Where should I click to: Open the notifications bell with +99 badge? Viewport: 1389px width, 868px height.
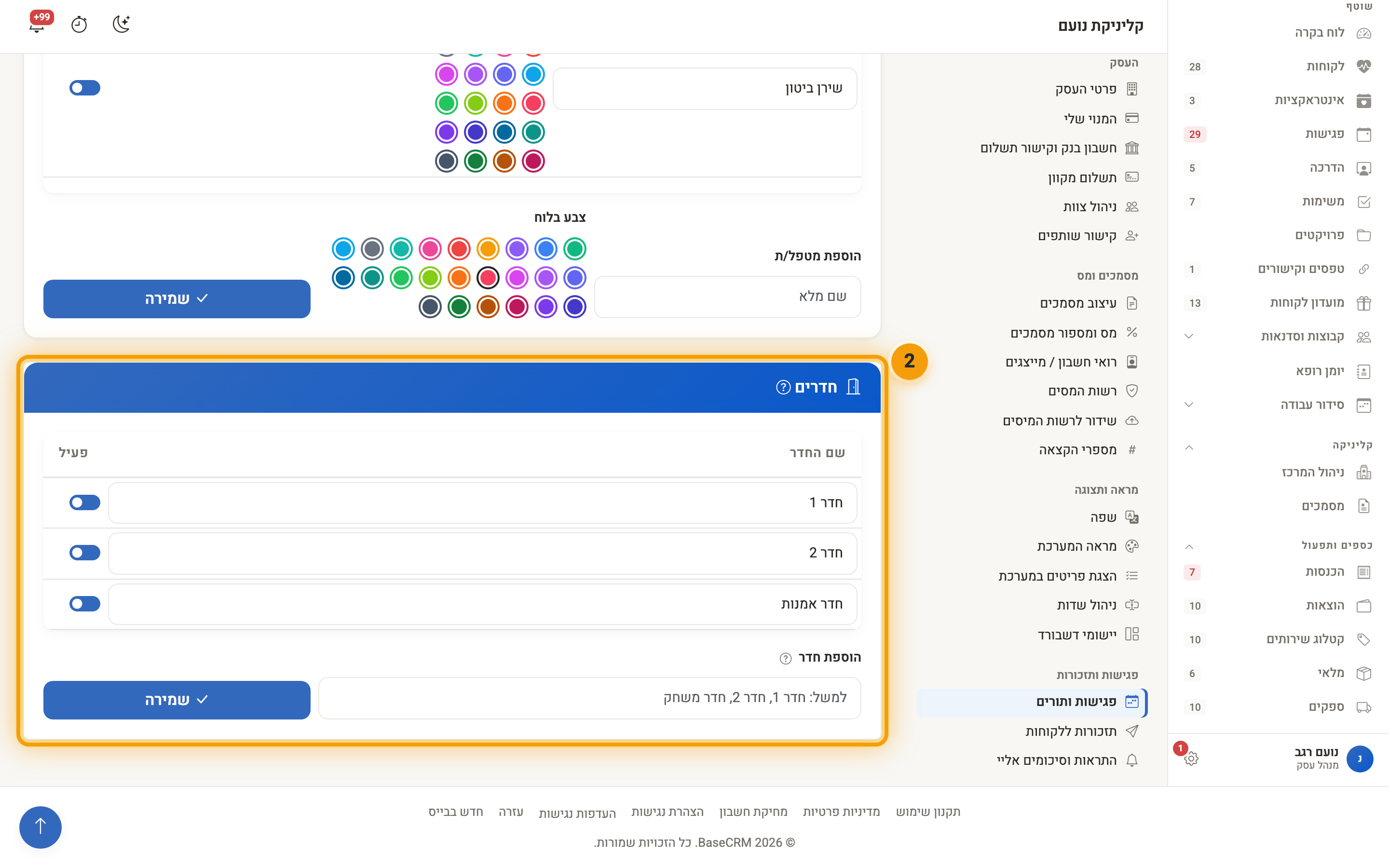tap(38, 25)
